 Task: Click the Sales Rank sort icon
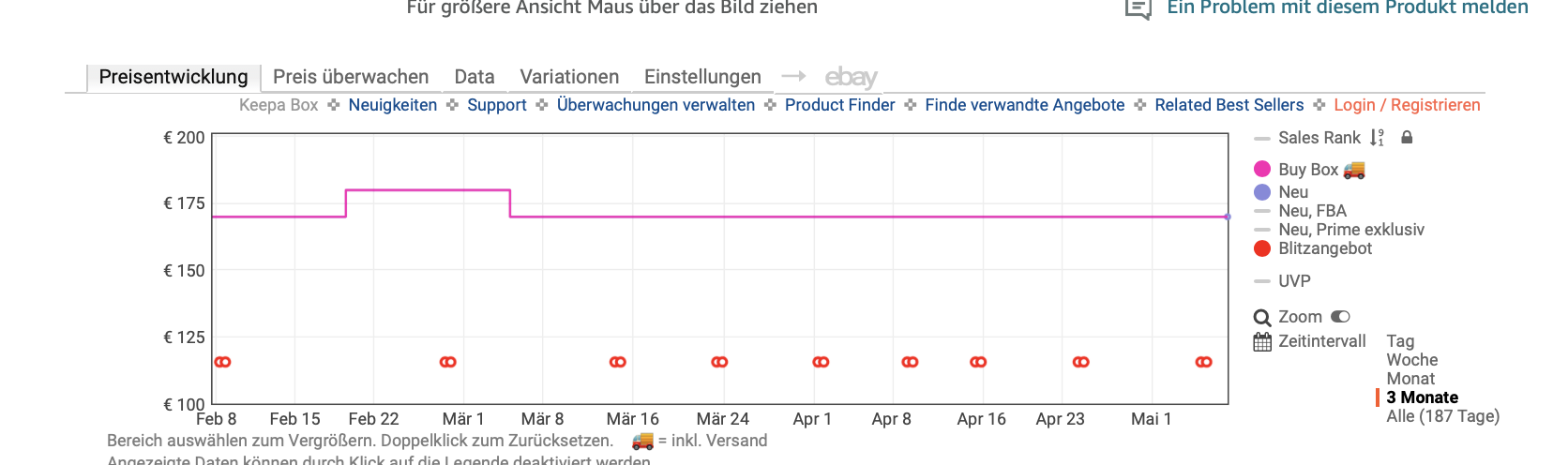click(1377, 138)
